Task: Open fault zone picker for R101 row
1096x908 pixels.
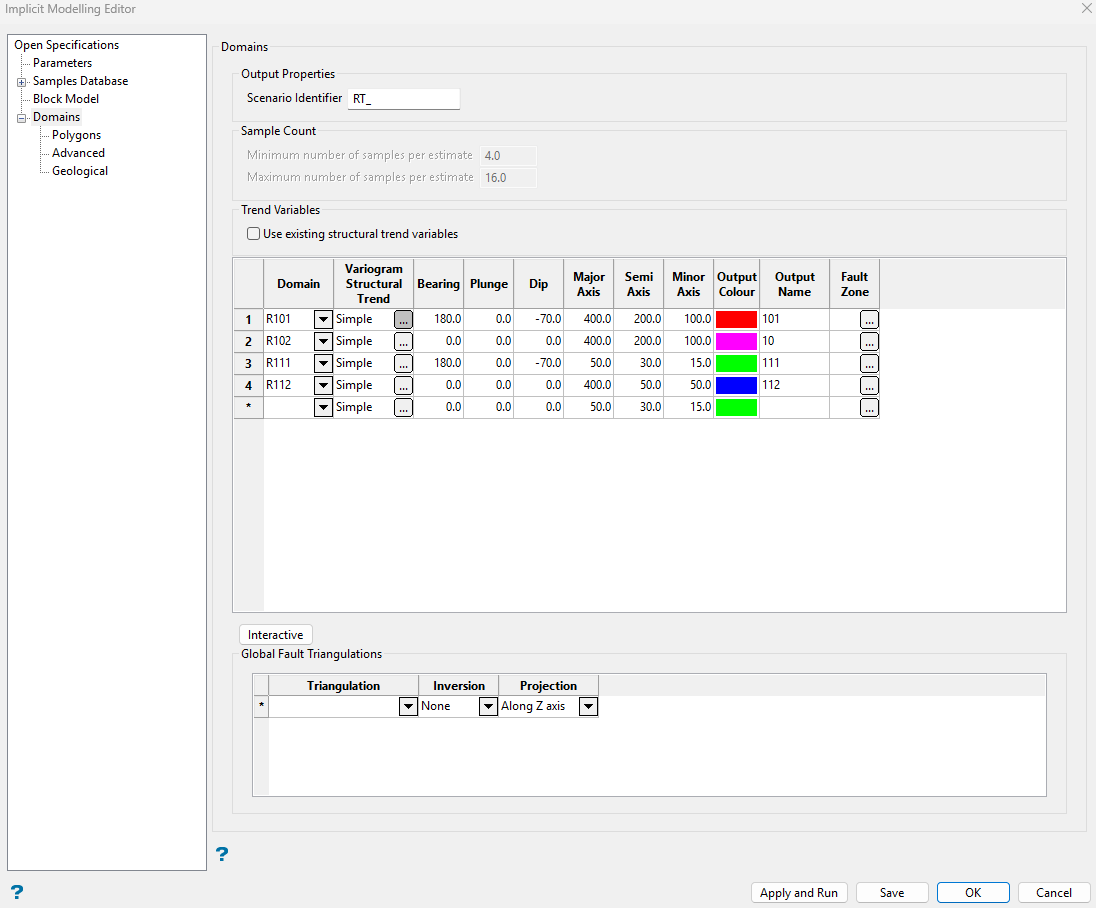Action: click(869, 319)
